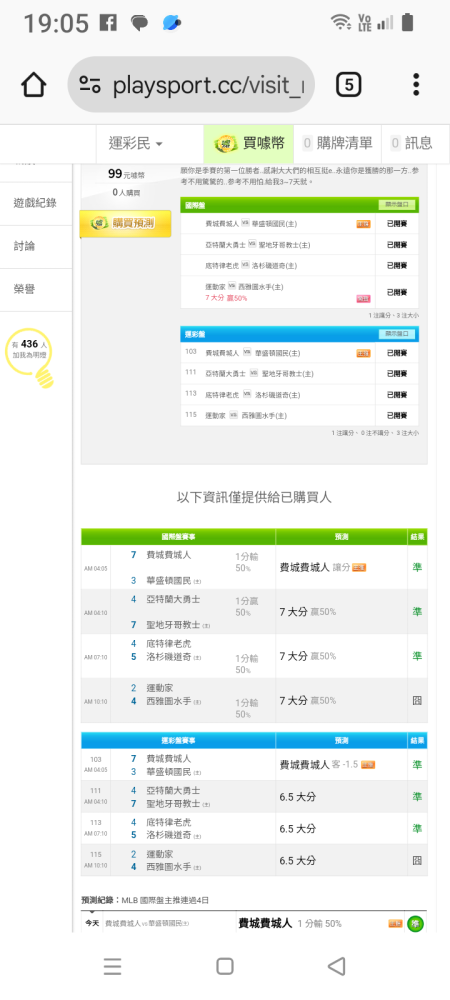Image resolution: width=450 pixels, height=1000 pixels.
Task: Click the green coin icon by 今天 prediction
Action: 416,923
